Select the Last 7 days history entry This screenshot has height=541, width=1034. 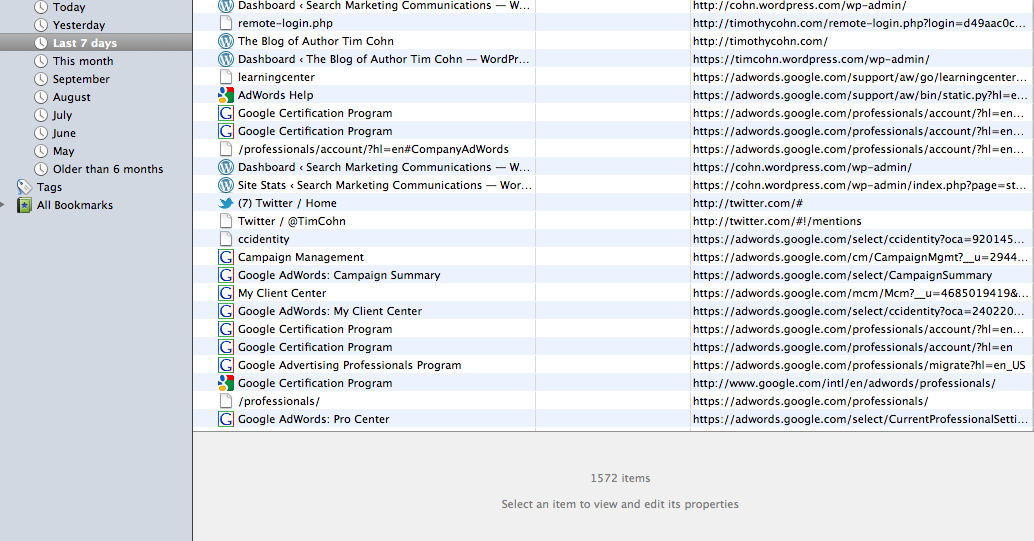84,43
